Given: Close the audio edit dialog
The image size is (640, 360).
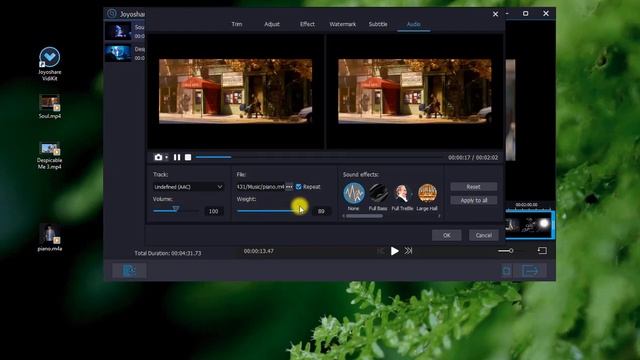Looking at the screenshot, I should tap(495, 14).
